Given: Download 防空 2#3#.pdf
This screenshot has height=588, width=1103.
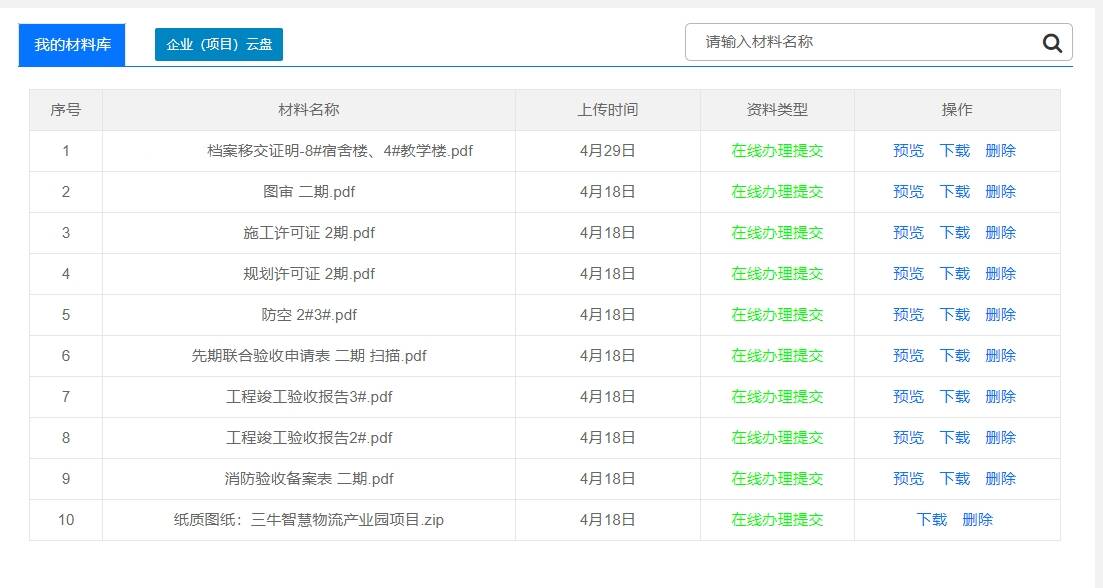Looking at the screenshot, I should click(955, 314).
